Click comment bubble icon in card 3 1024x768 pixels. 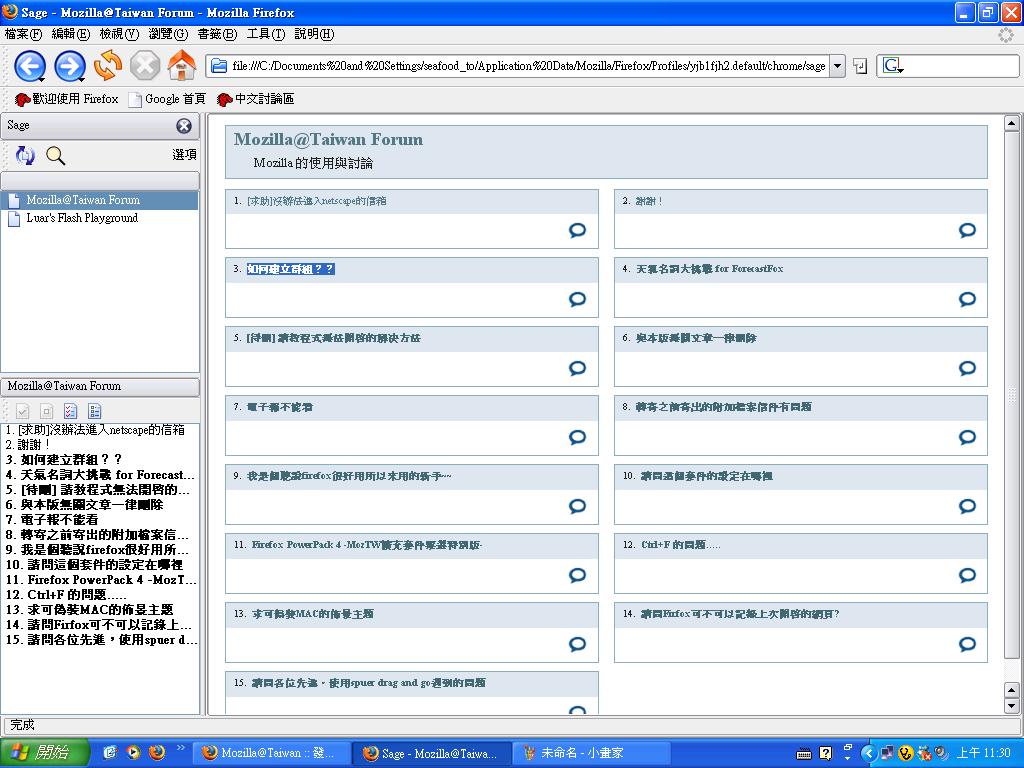577,299
